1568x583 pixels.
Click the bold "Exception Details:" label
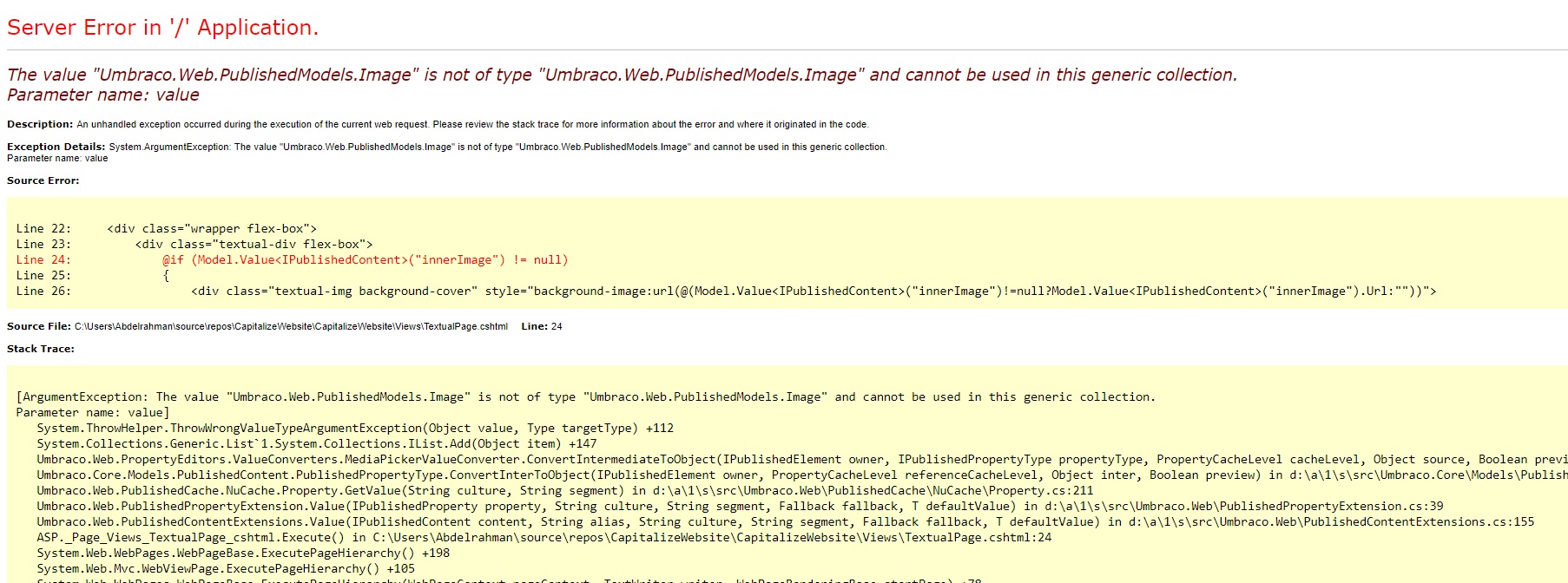click(56, 147)
